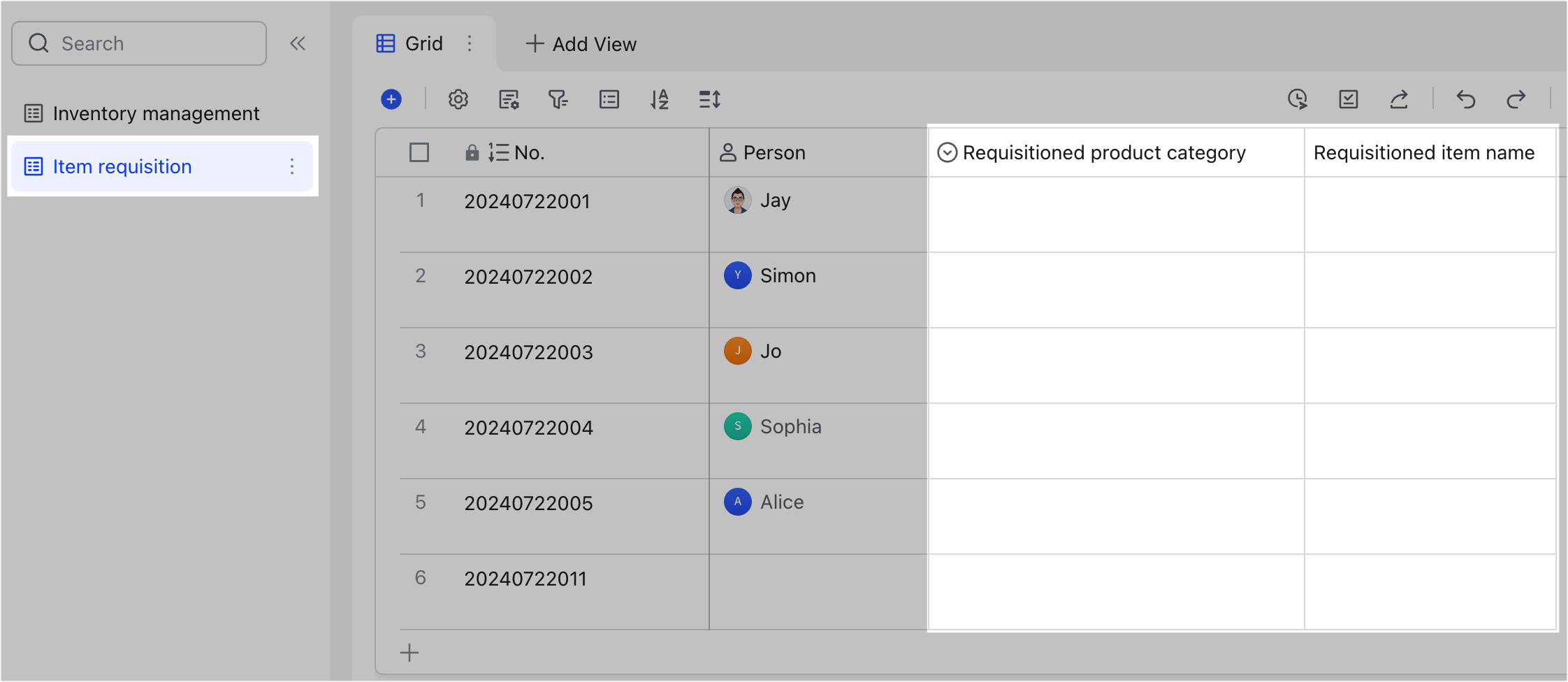1568x682 pixels.
Task: Select the A-Z sort icon
Action: coord(659,99)
